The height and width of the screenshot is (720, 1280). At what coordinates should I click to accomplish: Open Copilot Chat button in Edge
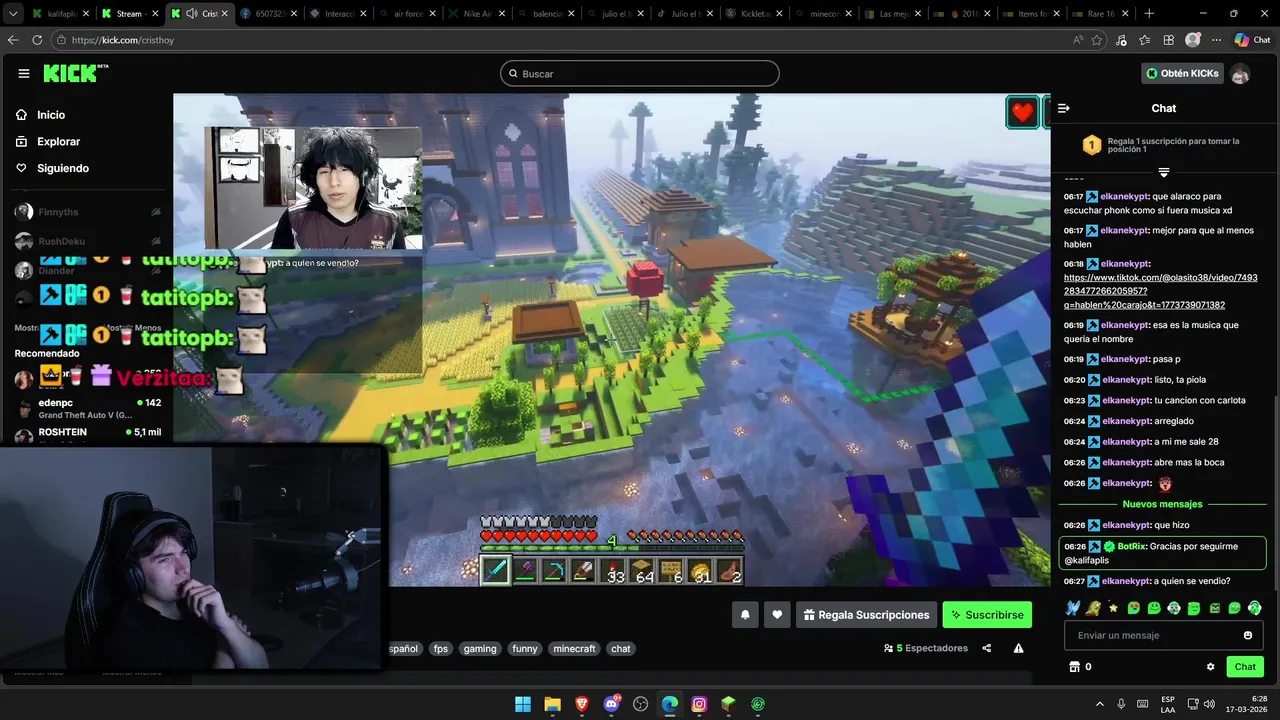coord(1252,40)
